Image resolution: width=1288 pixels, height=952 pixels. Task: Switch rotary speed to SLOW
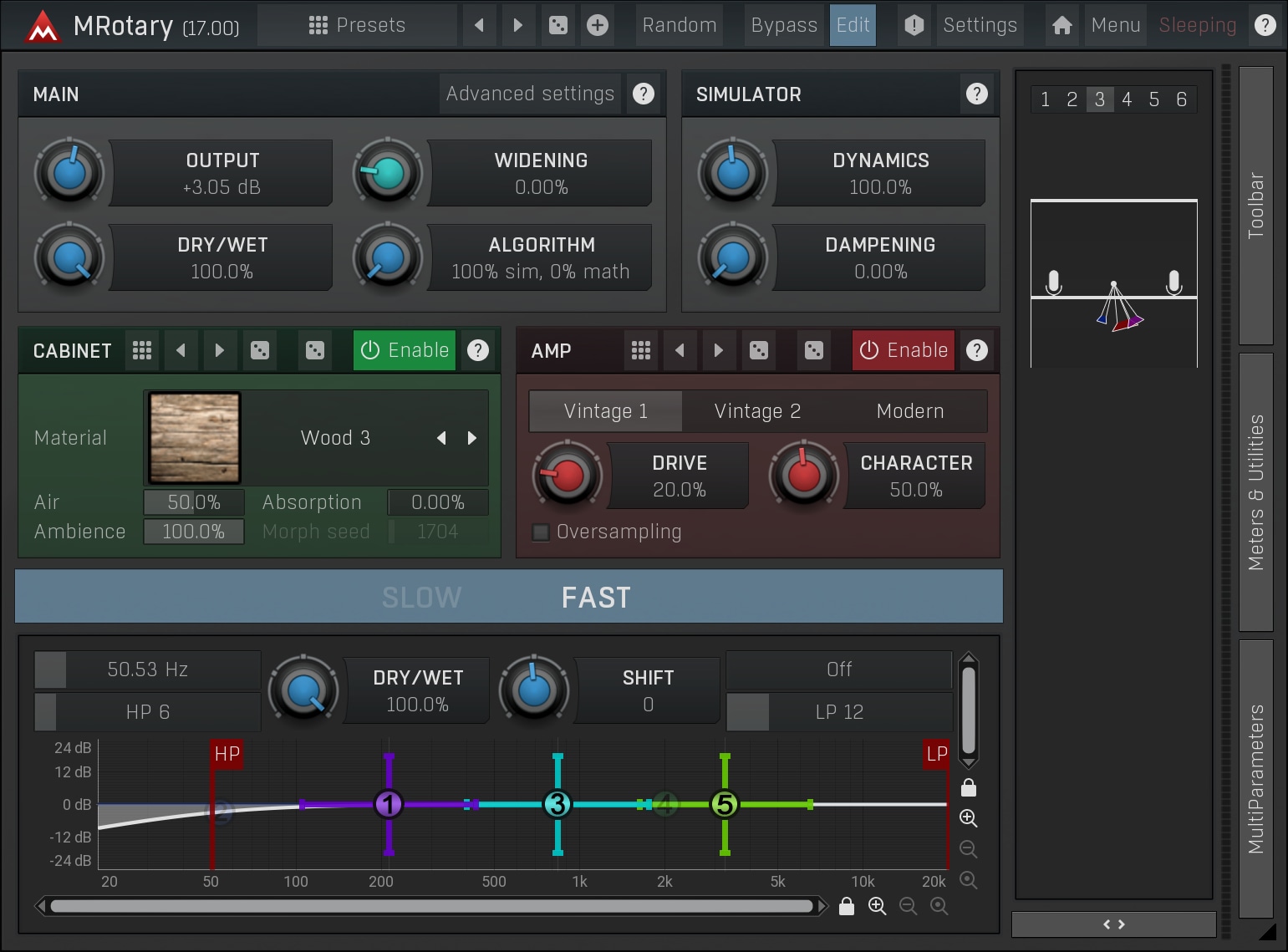(x=421, y=598)
